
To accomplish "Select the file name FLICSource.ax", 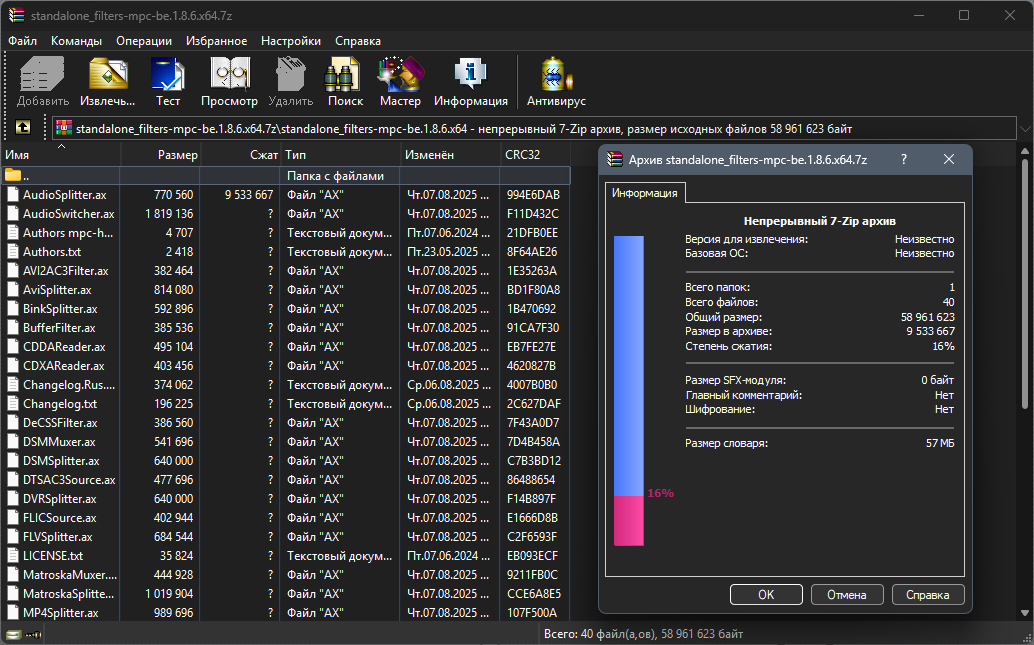I will click(60, 518).
